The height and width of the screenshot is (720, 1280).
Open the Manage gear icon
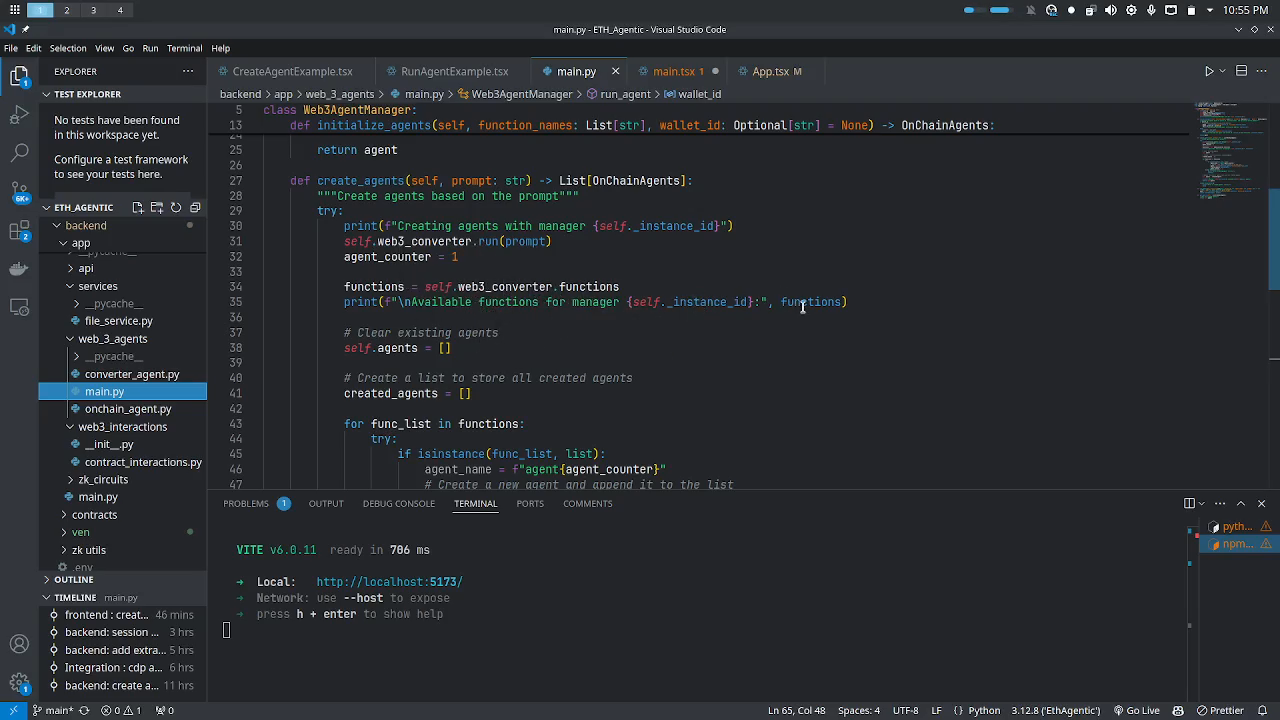pos(19,684)
